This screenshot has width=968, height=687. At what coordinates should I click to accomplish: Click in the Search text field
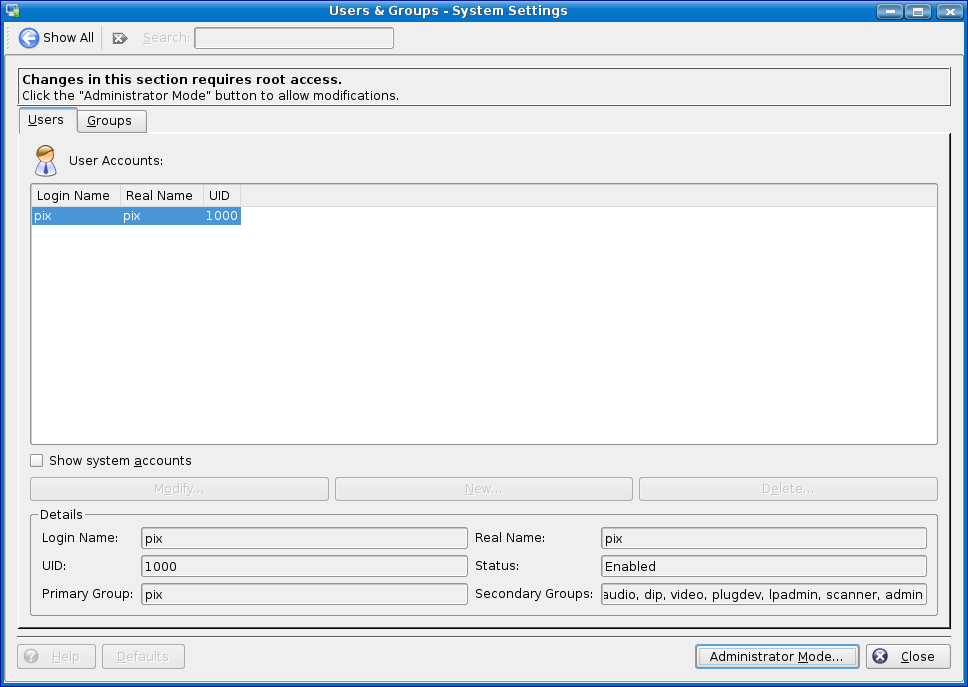click(293, 38)
